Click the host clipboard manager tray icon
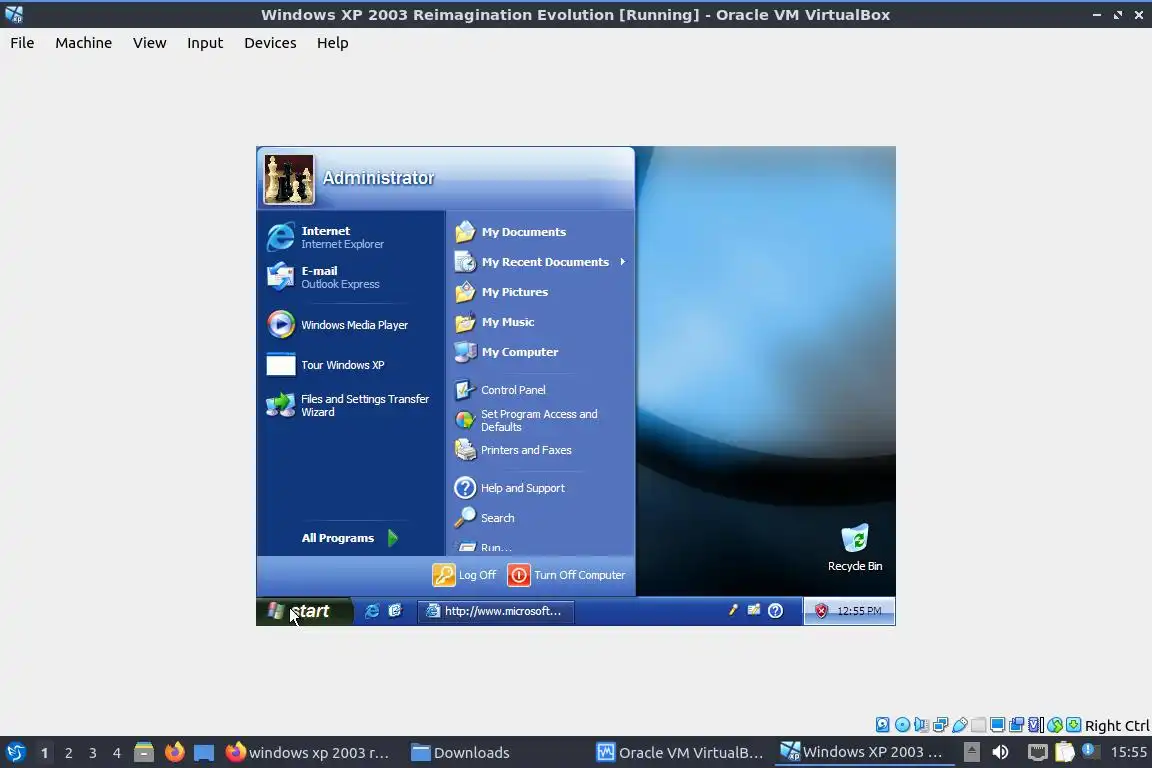The image size is (1152, 768). coord(1065,752)
